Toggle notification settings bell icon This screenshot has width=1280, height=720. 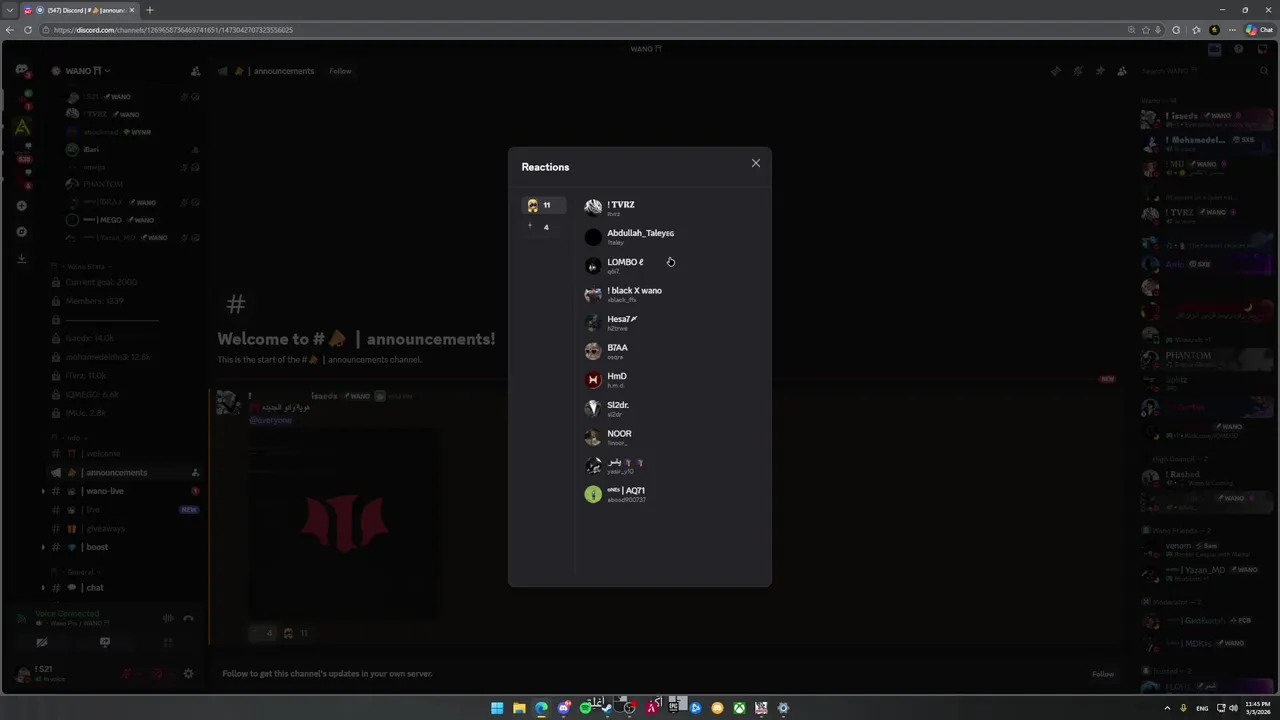(1077, 71)
